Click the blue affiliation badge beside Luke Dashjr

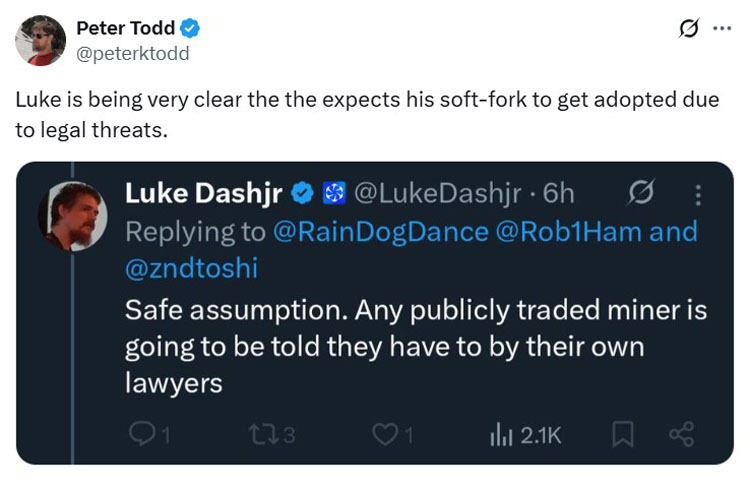[x=334, y=194]
